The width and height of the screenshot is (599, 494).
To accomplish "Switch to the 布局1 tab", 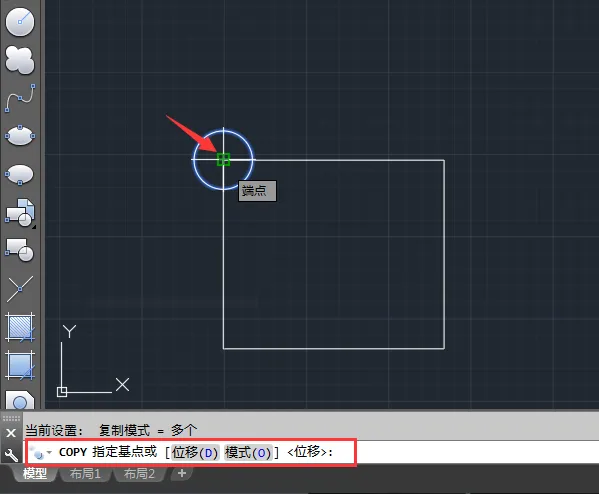I will 85,474.
